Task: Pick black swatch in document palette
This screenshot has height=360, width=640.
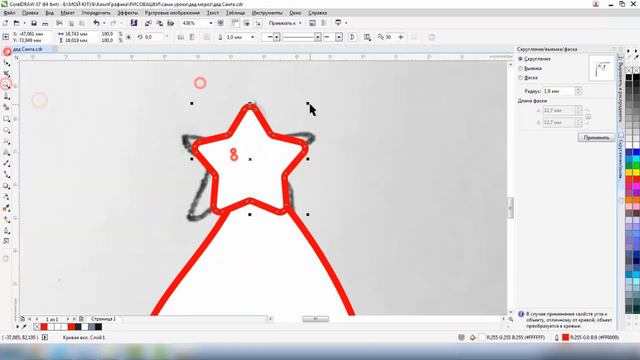Action: tap(98, 327)
